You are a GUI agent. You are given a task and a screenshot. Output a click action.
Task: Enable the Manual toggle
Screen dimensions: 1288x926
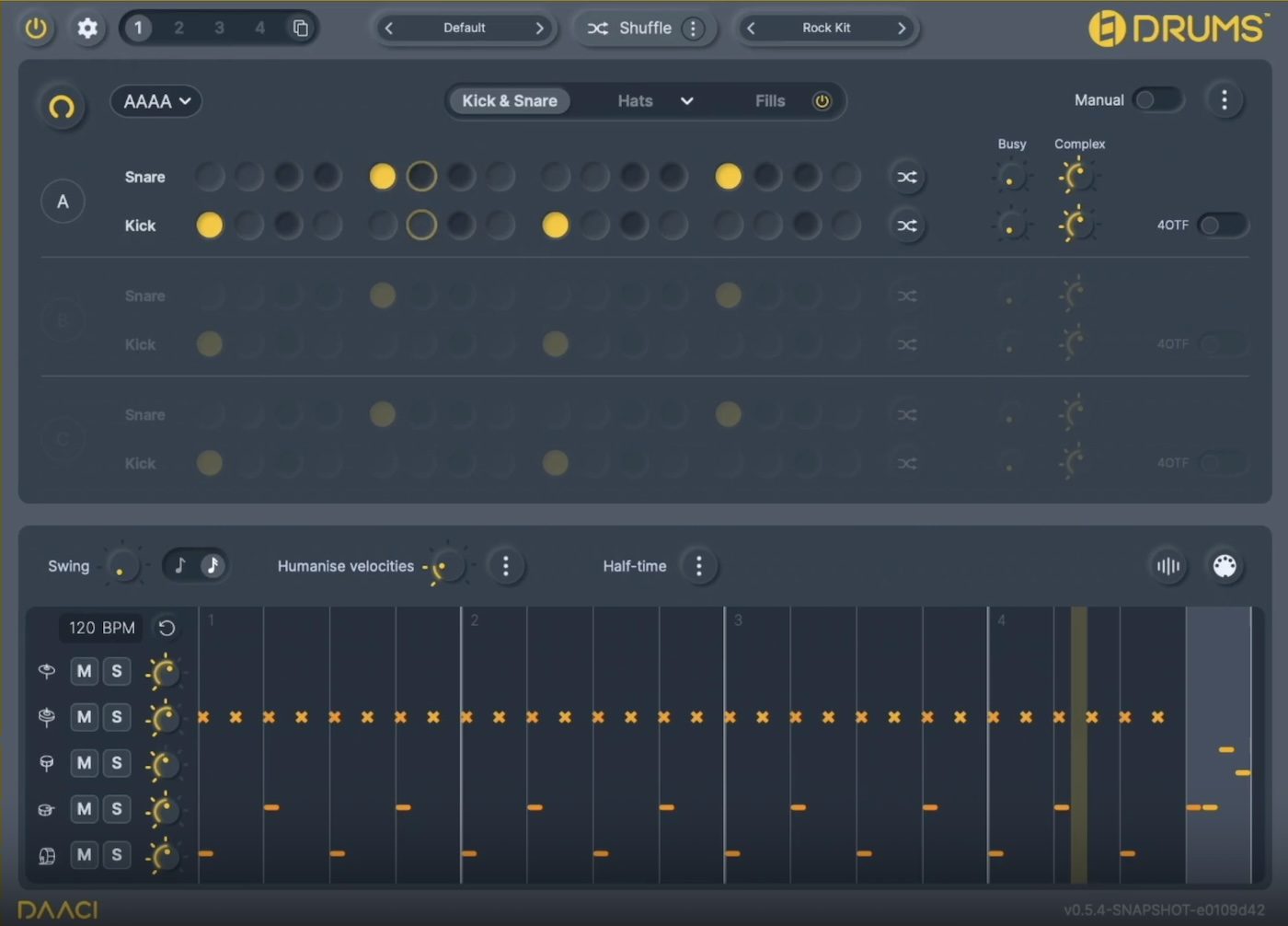1158,99
